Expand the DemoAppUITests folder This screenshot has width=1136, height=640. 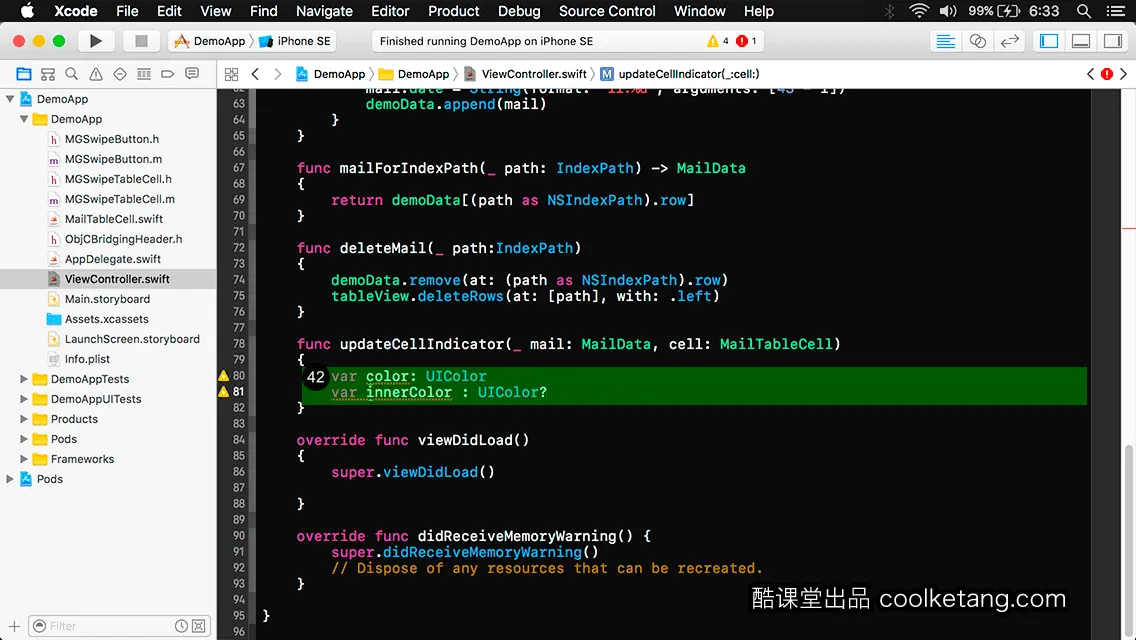click(x=24, y=399)
